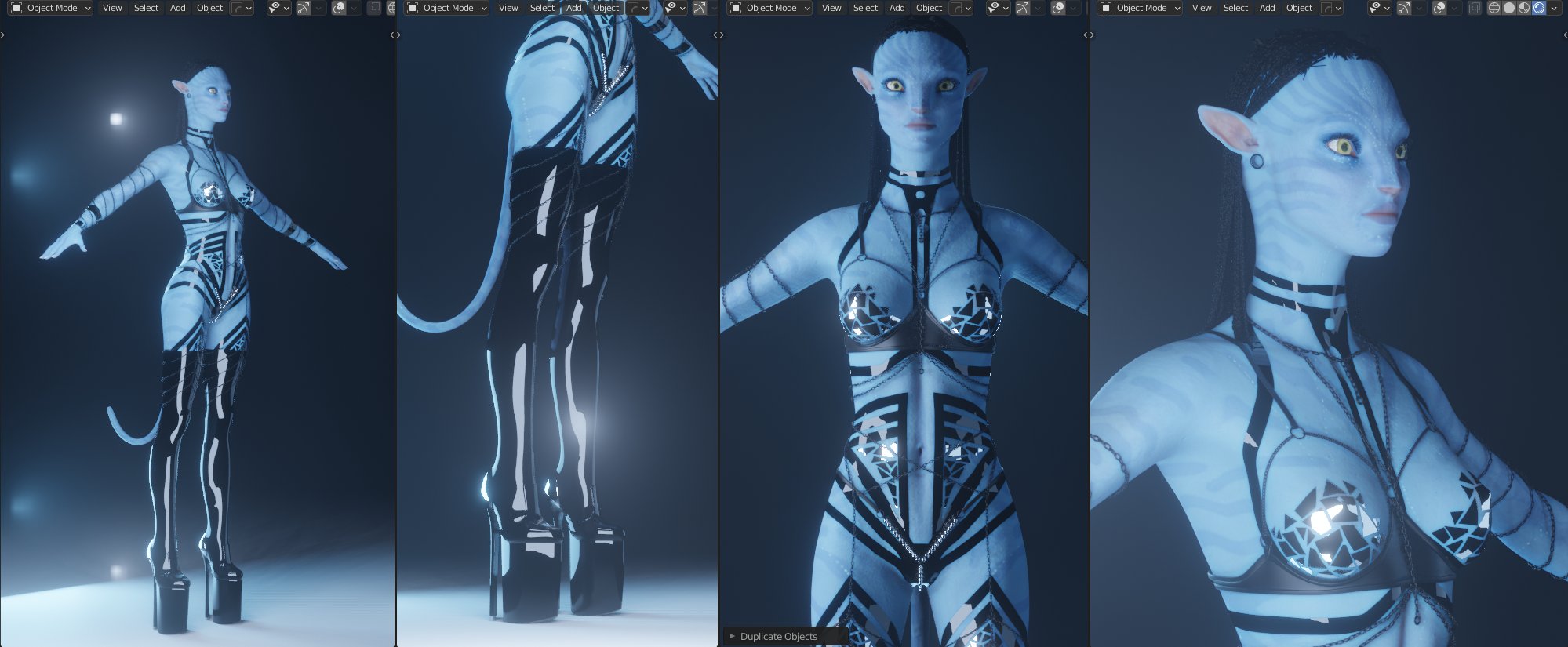
Task: Select Material Preview shading in face close-up viewport
Action: click(x=1524, y=8)
